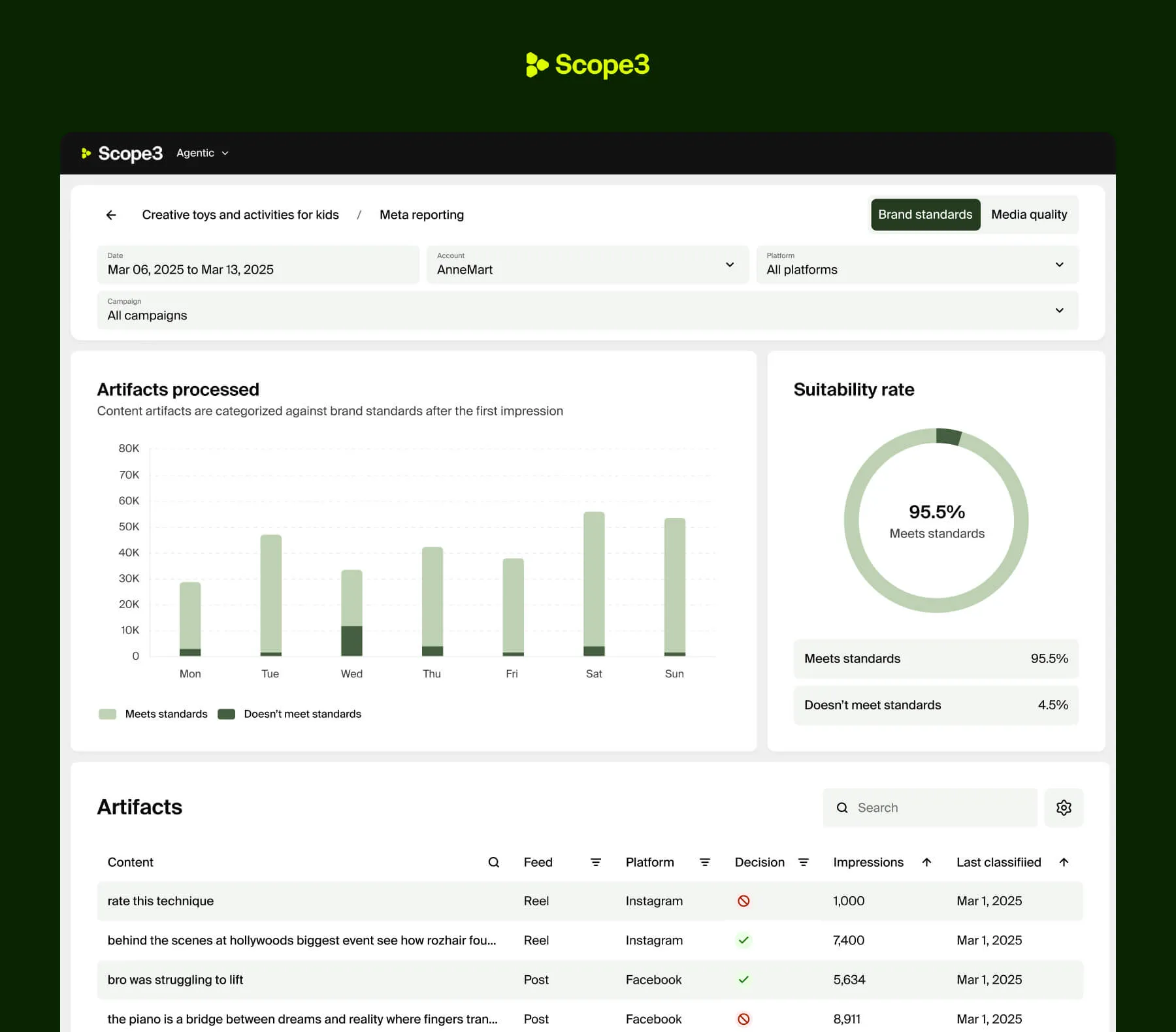Click the 'Creative toys and activities for kids' breadcrumb
The width and height of the screenshot is (1176, 1032).
240,214
